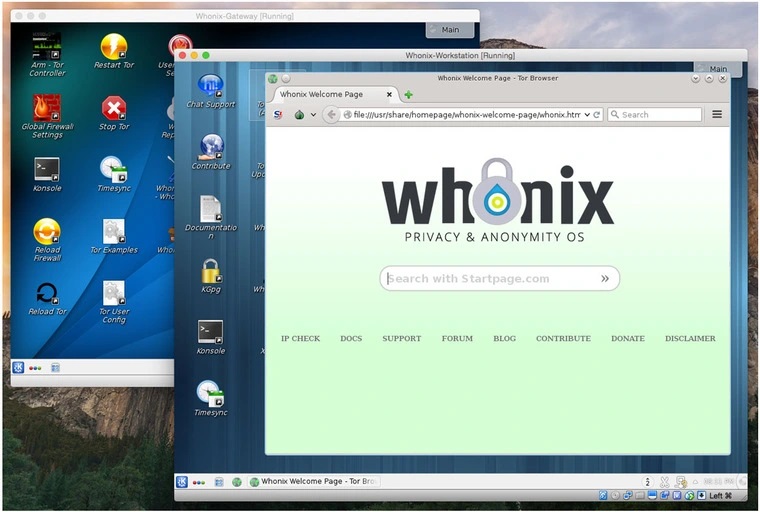This screenshot has height=512, width=760.
Task: Click the Tor Browser back arrow
Action: click(332, 115)
